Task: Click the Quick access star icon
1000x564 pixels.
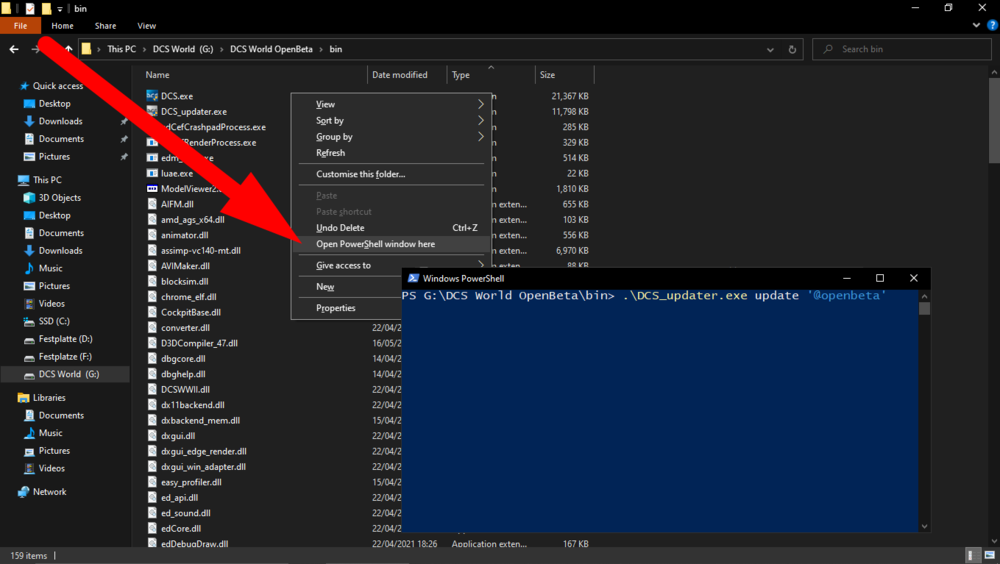Action: 24,85
